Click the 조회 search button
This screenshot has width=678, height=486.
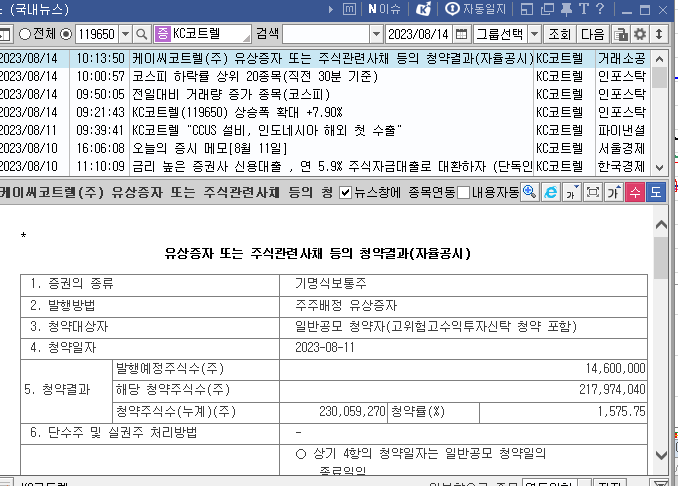pos(560,34)
